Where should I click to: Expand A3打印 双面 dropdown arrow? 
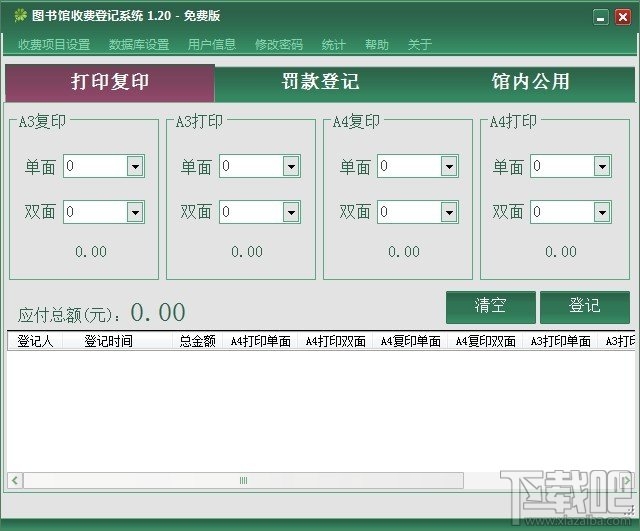coord(291,212)
